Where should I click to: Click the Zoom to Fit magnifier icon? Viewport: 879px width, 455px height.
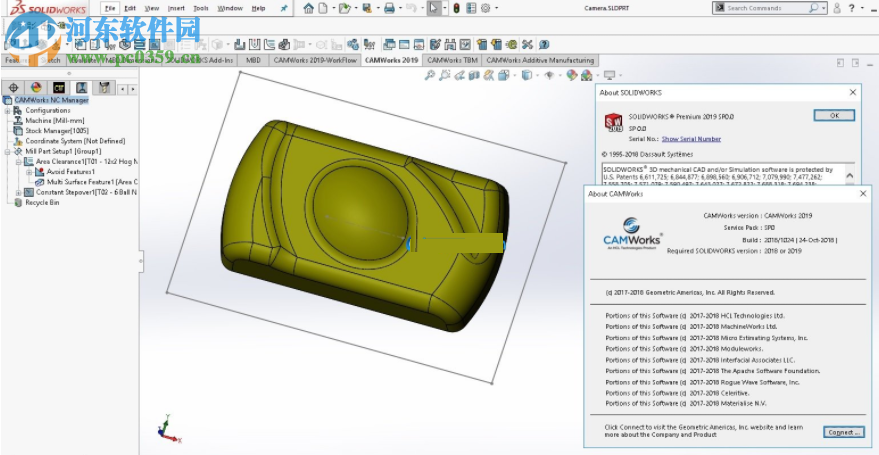point(431,75)
